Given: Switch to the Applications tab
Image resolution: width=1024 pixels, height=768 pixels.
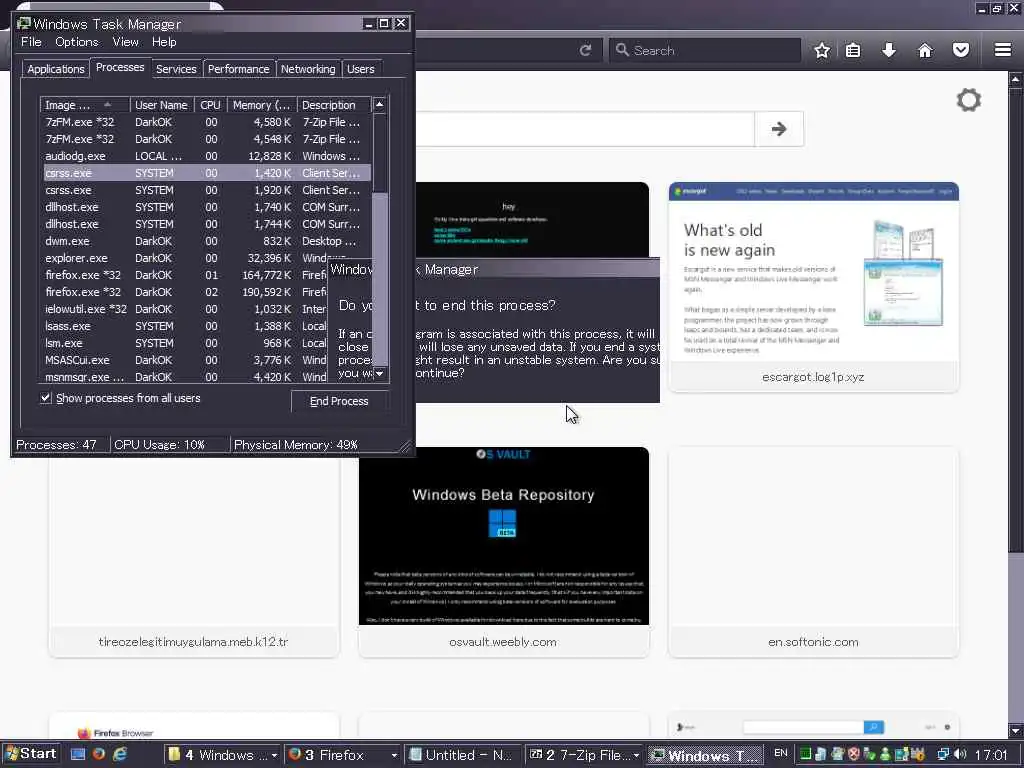Looking at the screenshot, I should (x=56, y=69).
